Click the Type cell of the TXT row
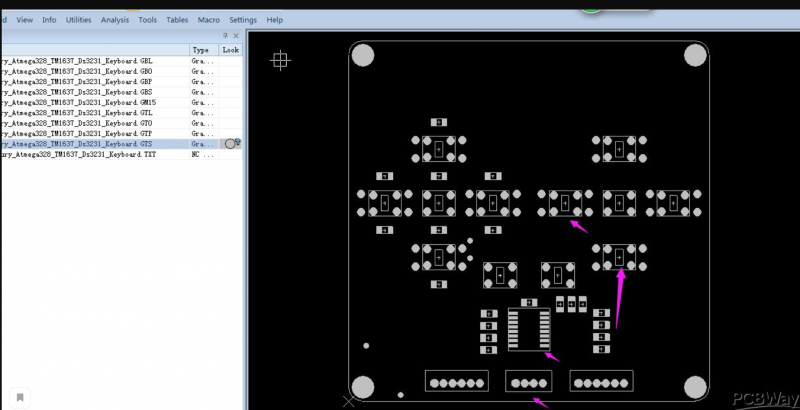 (x=204, y=154)
